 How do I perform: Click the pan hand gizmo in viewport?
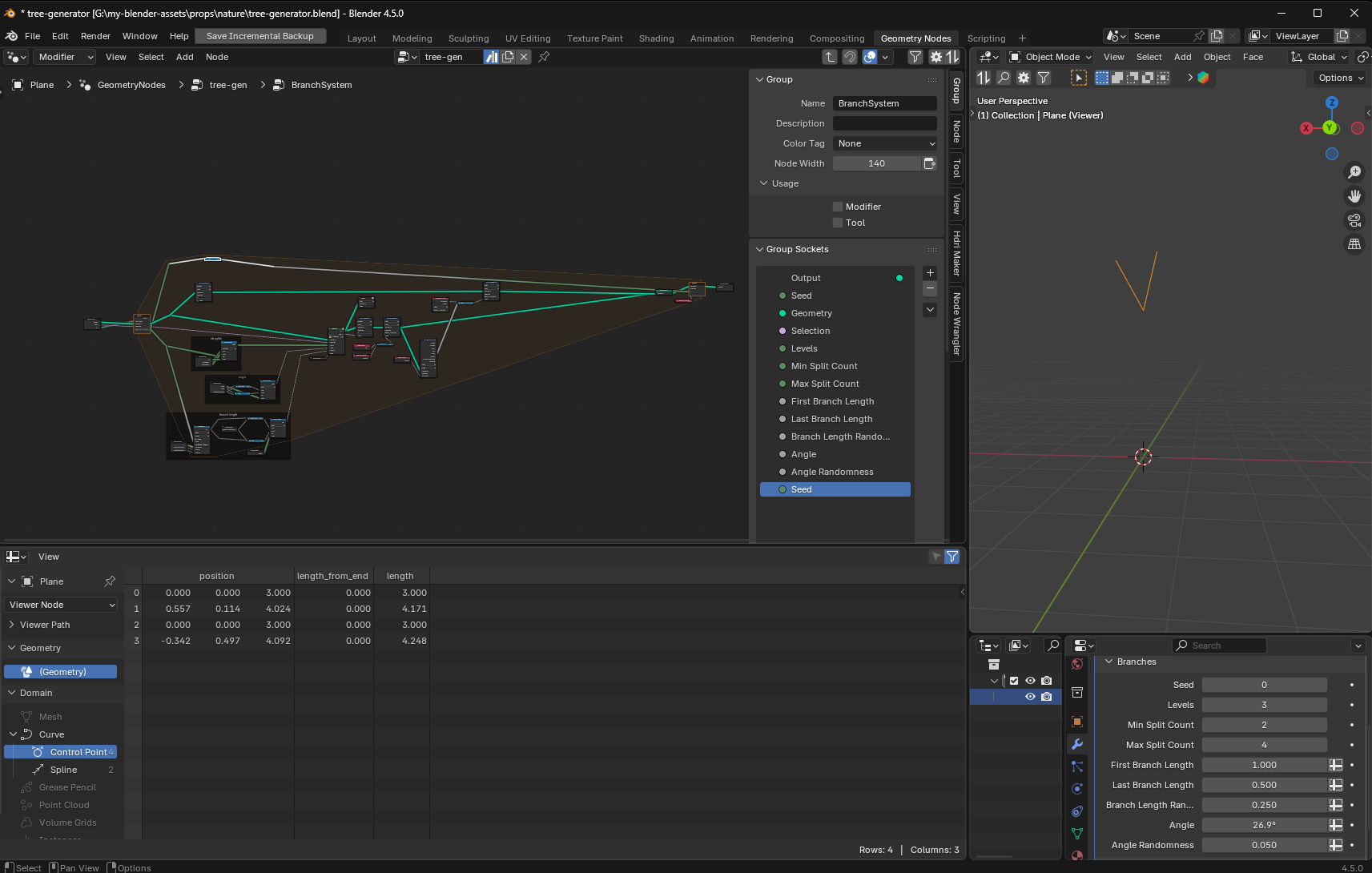[x=1354, y=196]
